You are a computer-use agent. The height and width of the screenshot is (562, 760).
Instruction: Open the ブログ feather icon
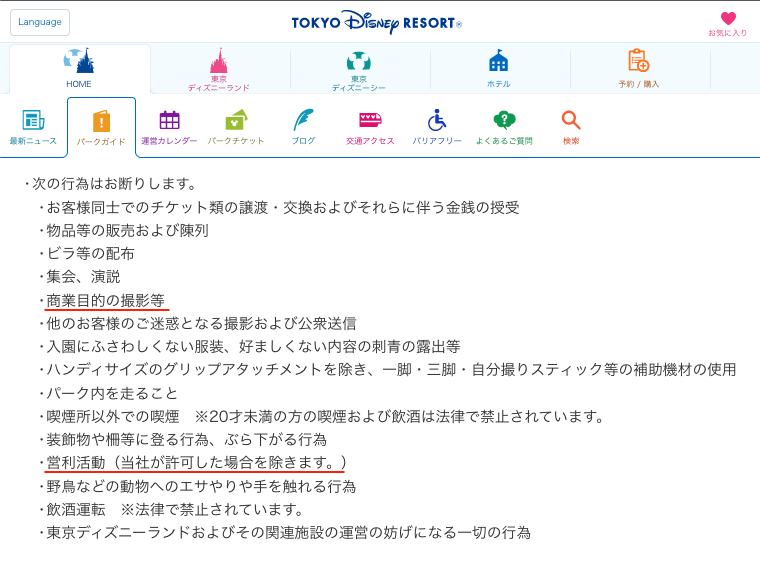click(x=303, y=122)
